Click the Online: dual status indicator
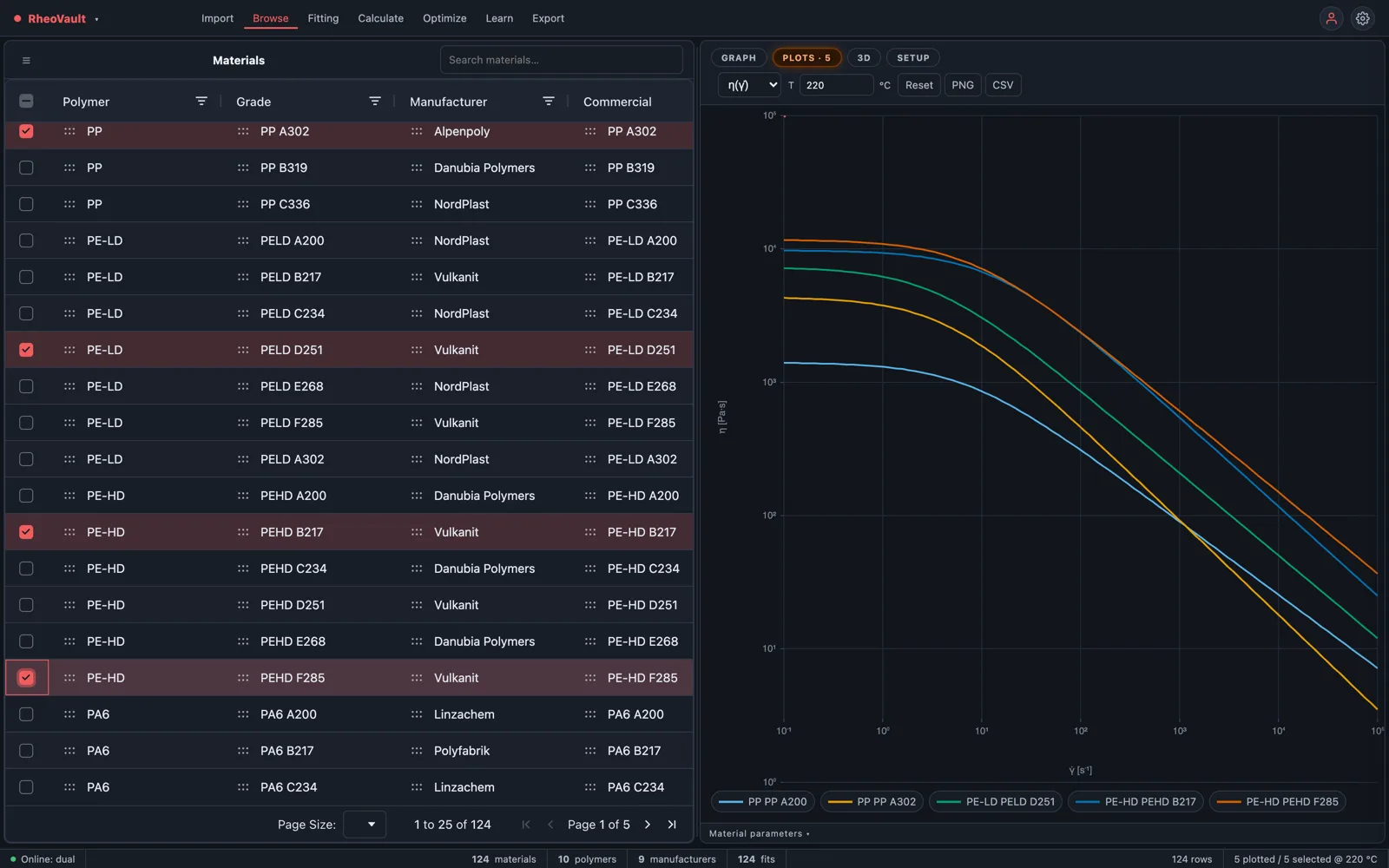 (43, 859)
